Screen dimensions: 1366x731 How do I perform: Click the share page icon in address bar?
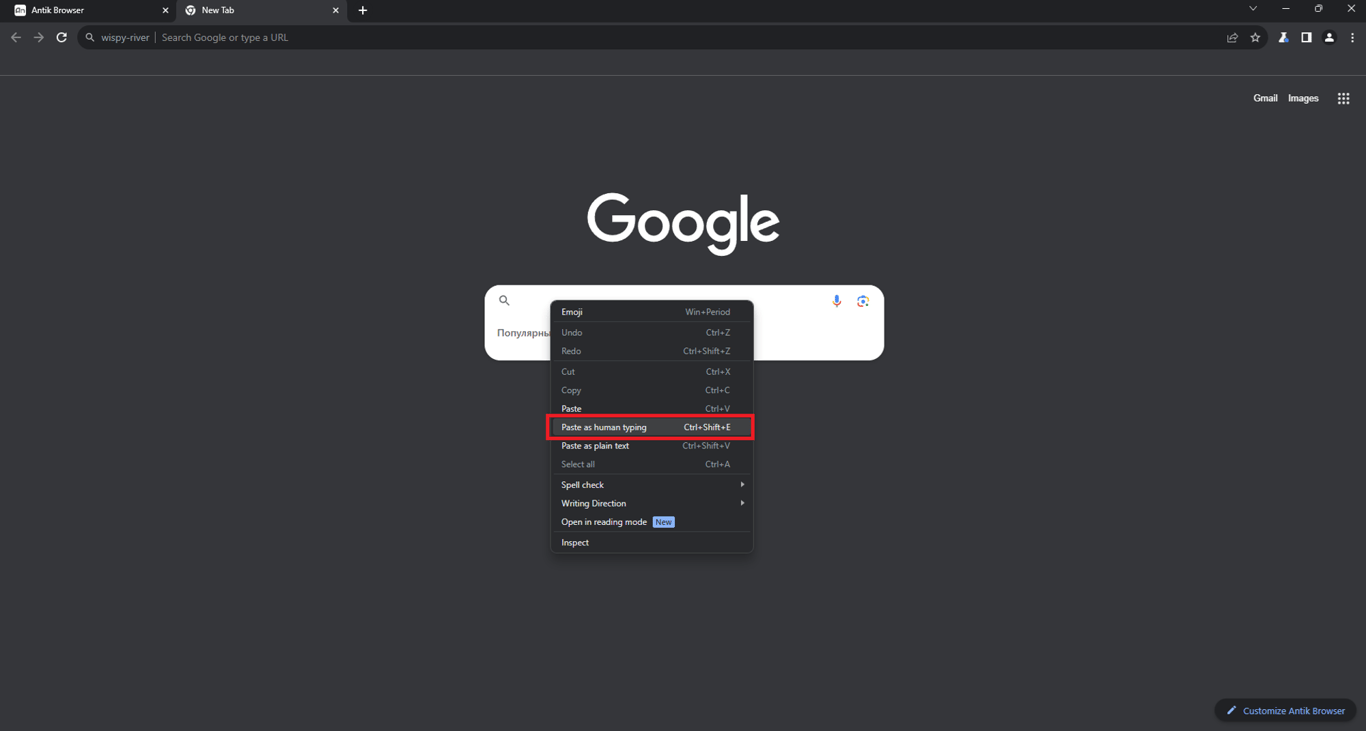pos(1232,38)
